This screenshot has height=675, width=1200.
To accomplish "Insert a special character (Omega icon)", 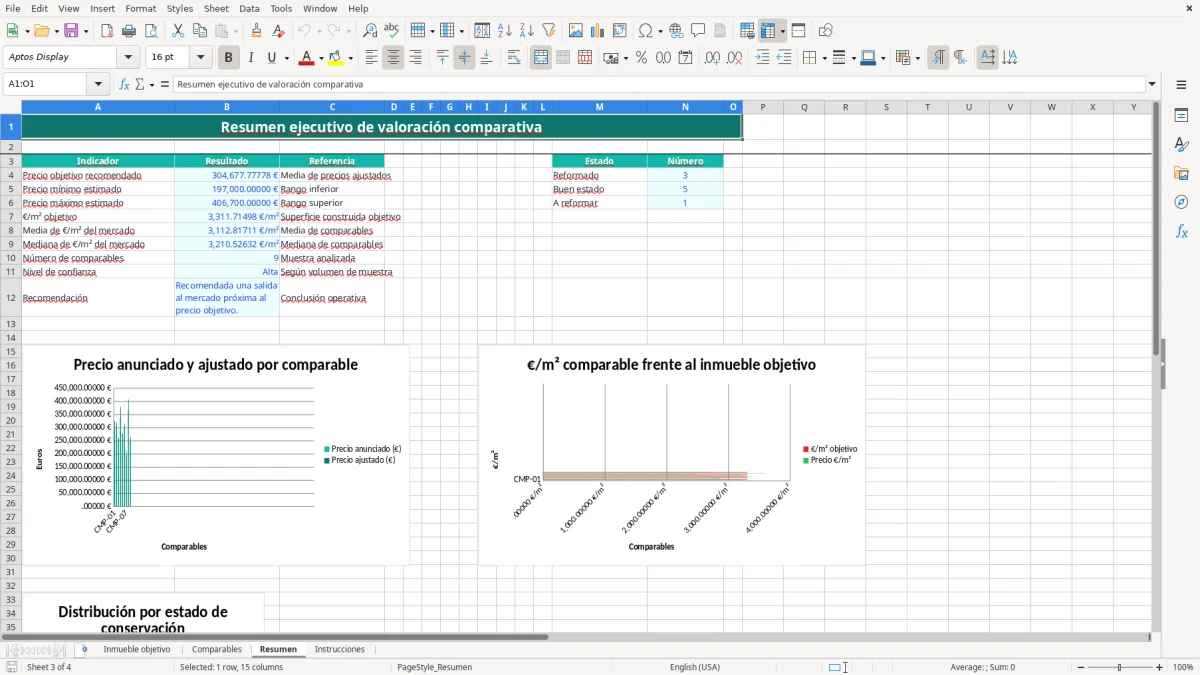I will [645, 31].
